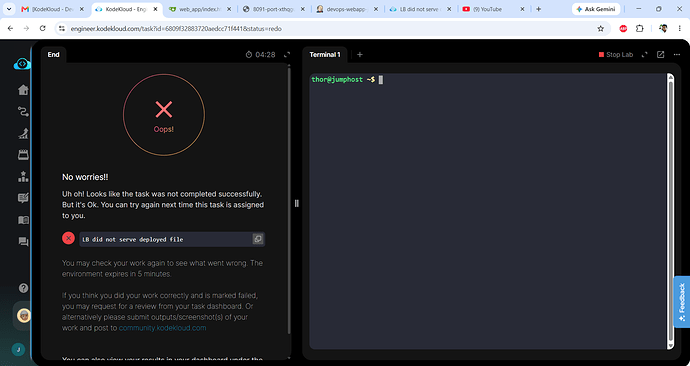Bookmark this page with the star icon

click(601, 29)
